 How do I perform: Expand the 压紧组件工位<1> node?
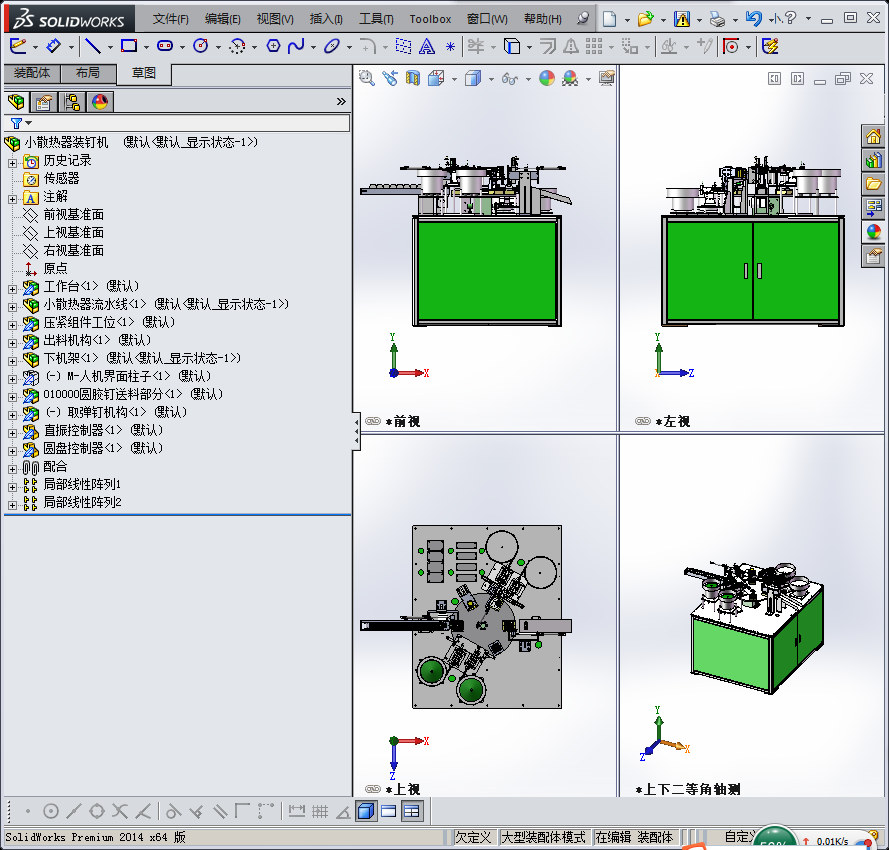tap(12, 325)
